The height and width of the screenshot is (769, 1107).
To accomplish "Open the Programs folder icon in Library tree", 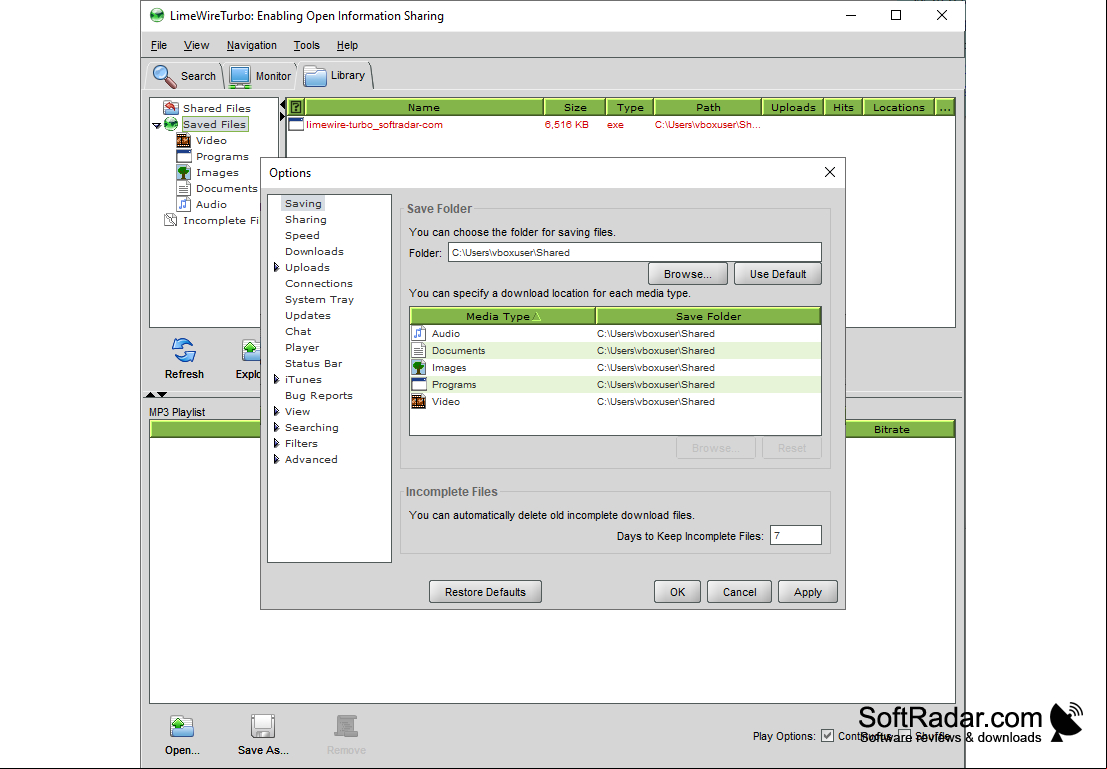I will point(184,156).
